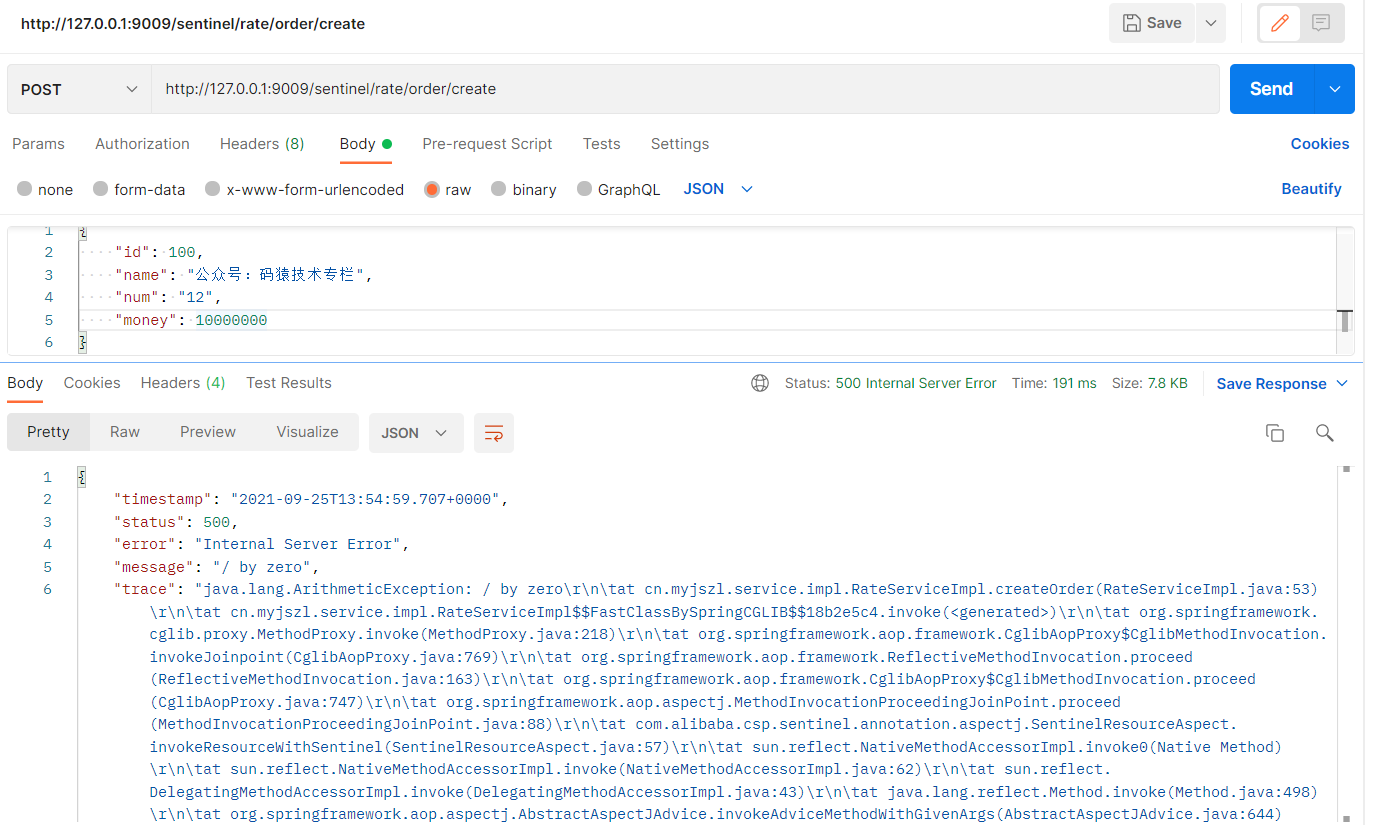
Task: Click the "id": 100 line in request body
Action: [x=160, y=252]
